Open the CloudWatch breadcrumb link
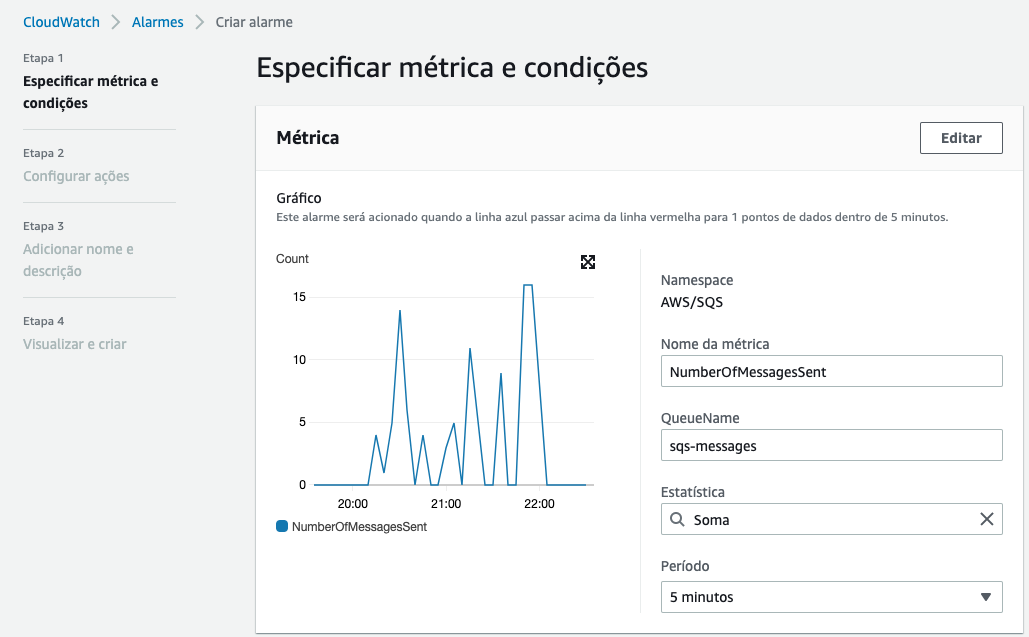 click(x=61, y=22)
